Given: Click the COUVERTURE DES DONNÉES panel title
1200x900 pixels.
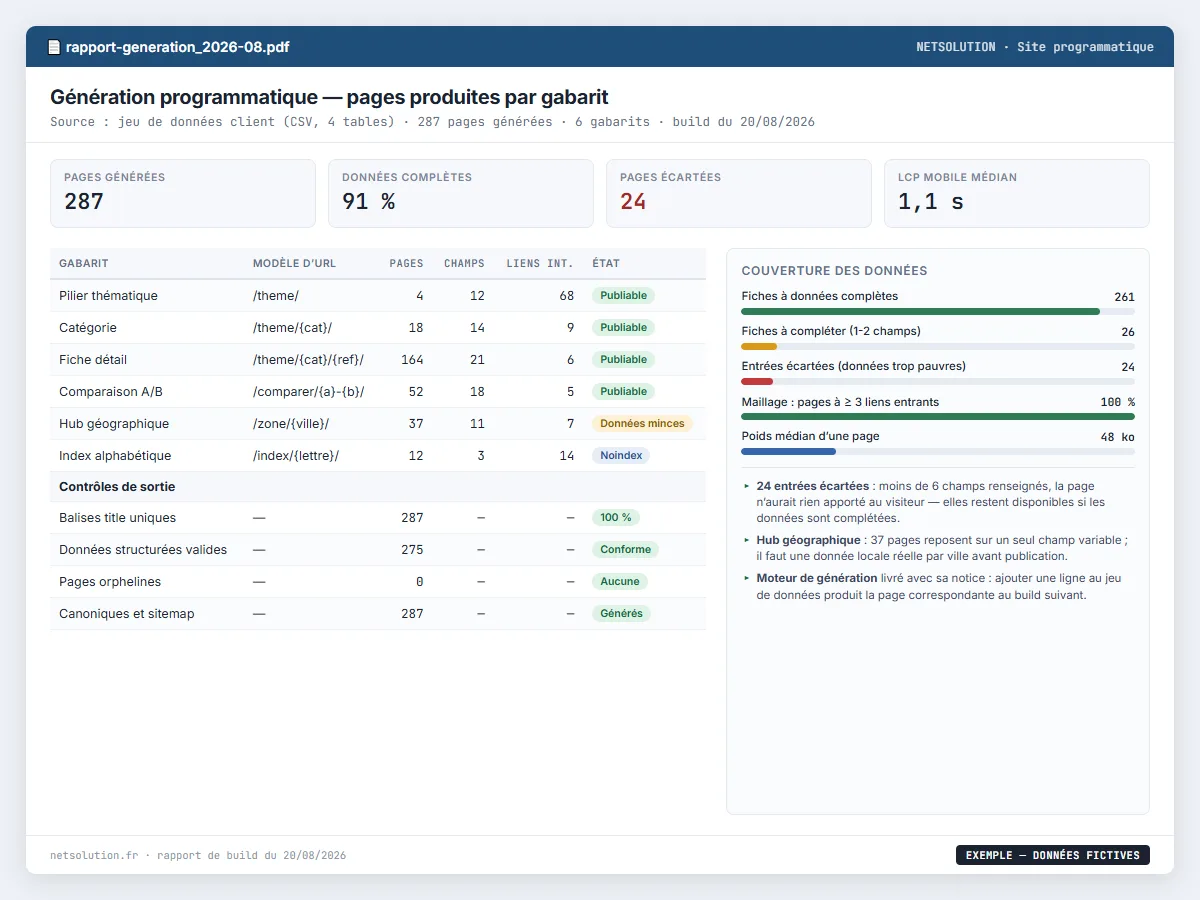Looking at the screenshot, I should (x=834, y=271).
